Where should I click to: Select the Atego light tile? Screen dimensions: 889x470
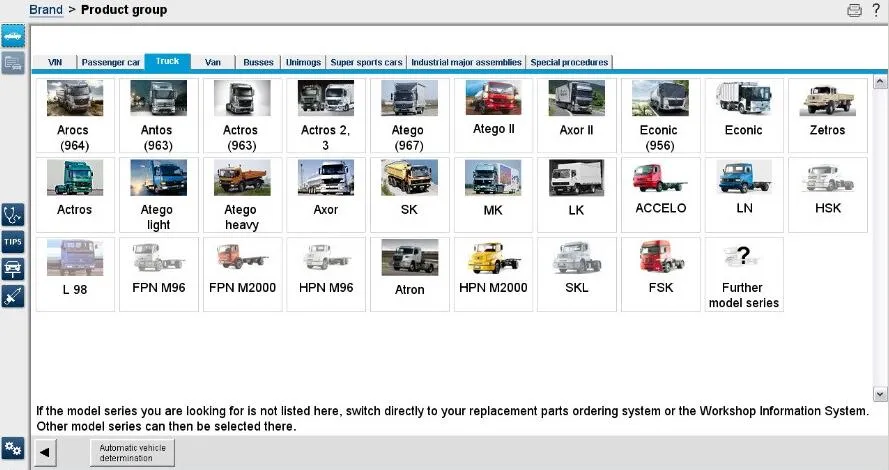point(158,195)
